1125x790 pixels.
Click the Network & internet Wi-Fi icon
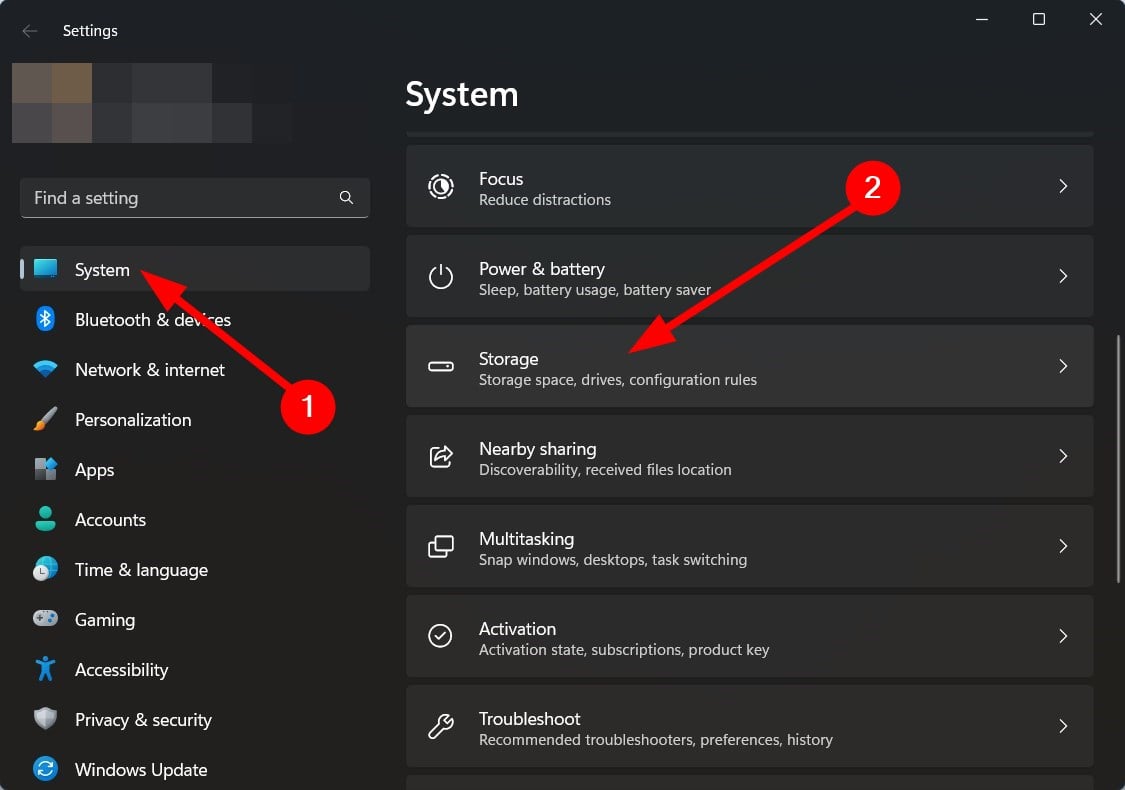coord(45,369)
